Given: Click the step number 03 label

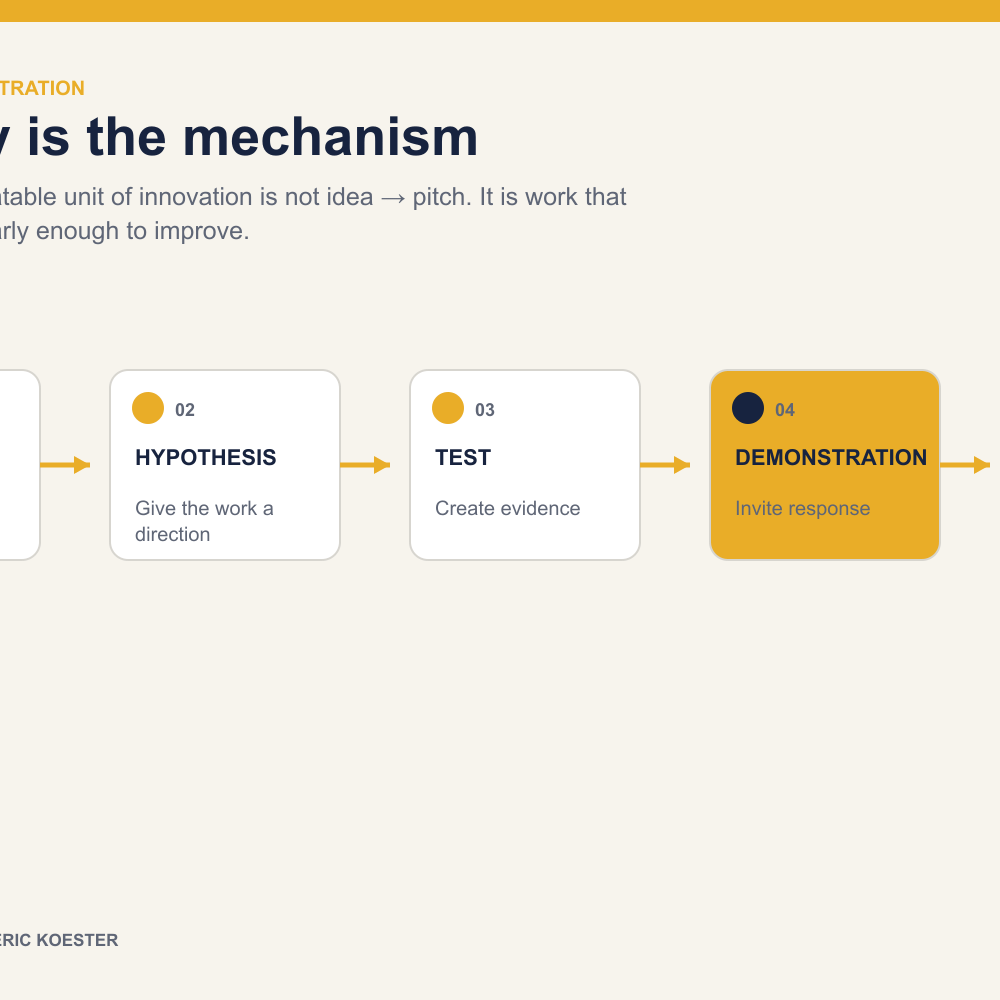Looking at the screenshot, I should (x=485, y=410).
